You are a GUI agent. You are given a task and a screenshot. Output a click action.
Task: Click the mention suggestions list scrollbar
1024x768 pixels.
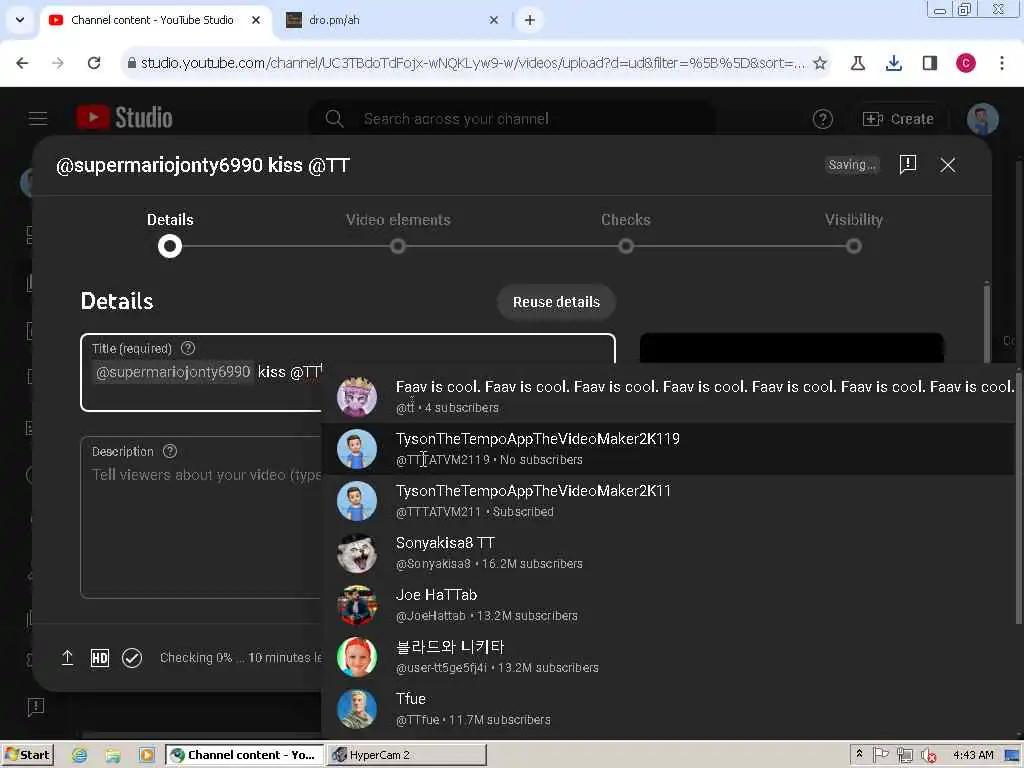coord(1019,498)
